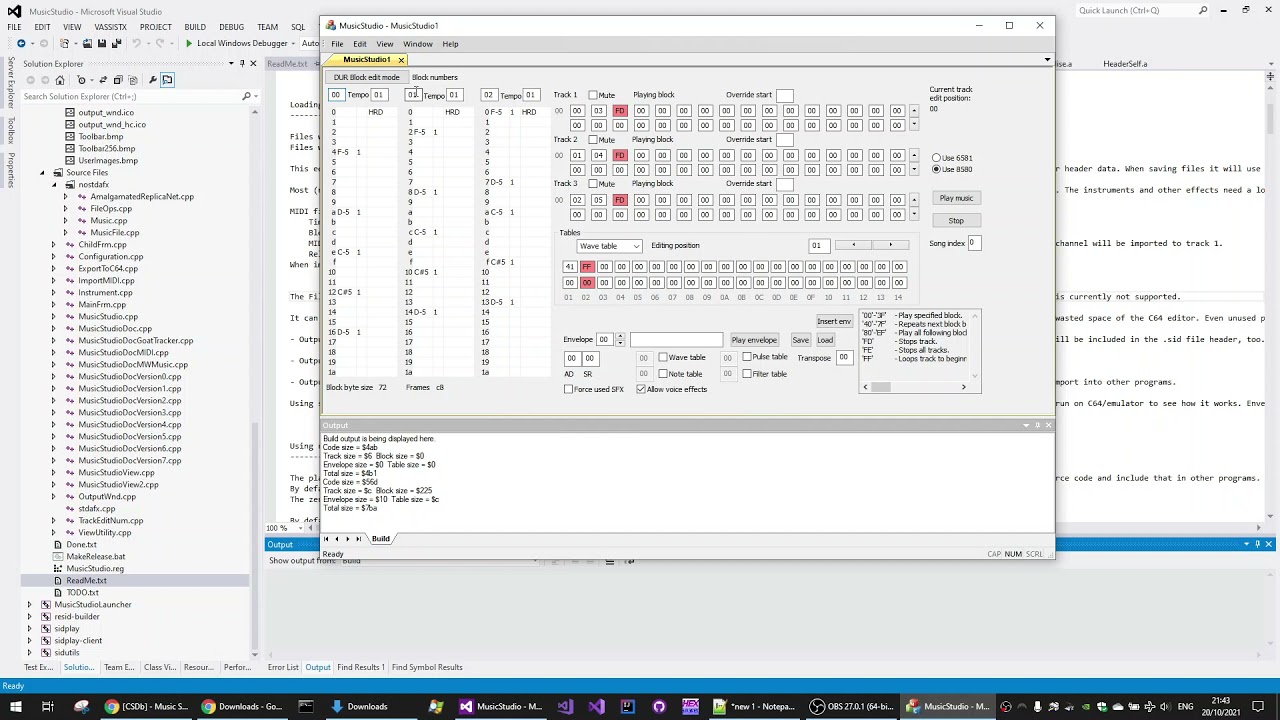
Task: Click the Play music button
Action: tap(956, 198)
